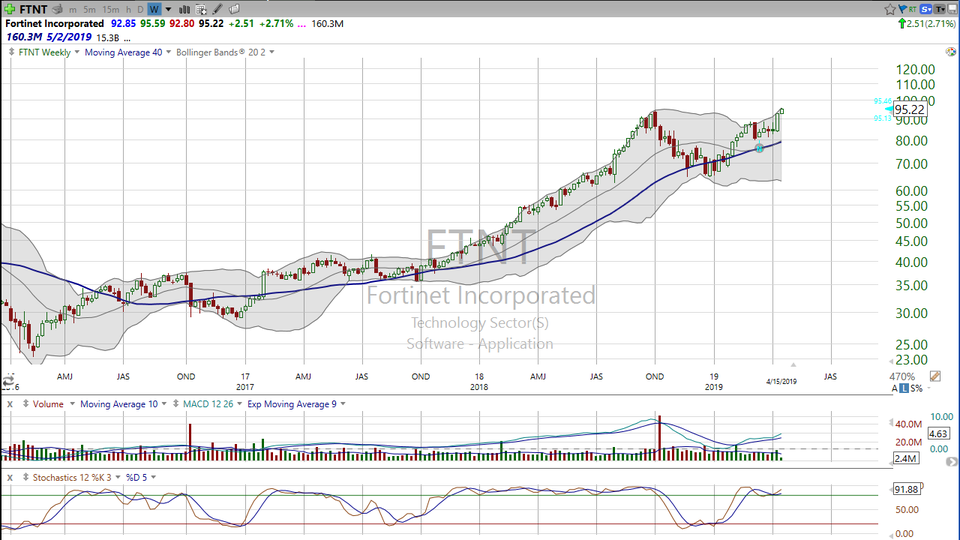The width and height of the screenshot is (960, 540).
Task: Toggle the "S%" scale option
Action: tap(917, 388)
